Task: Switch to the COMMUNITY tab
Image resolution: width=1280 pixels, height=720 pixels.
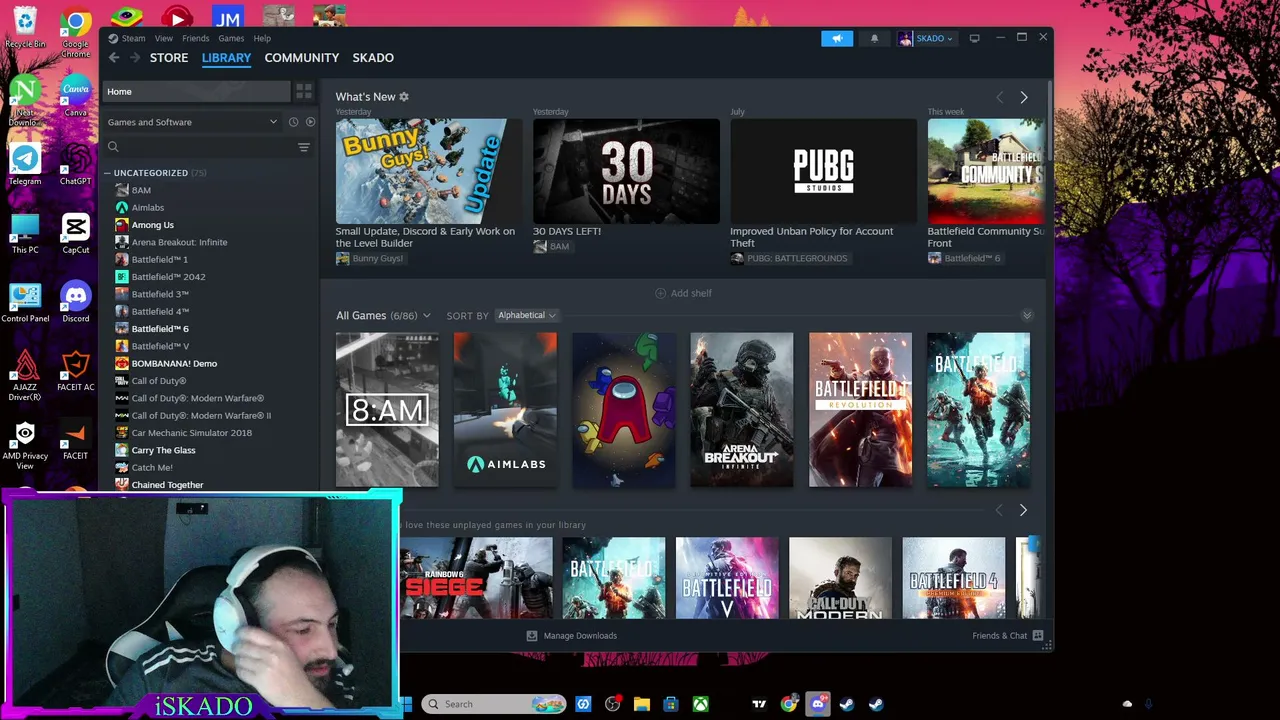Action: tap(302, 58)
